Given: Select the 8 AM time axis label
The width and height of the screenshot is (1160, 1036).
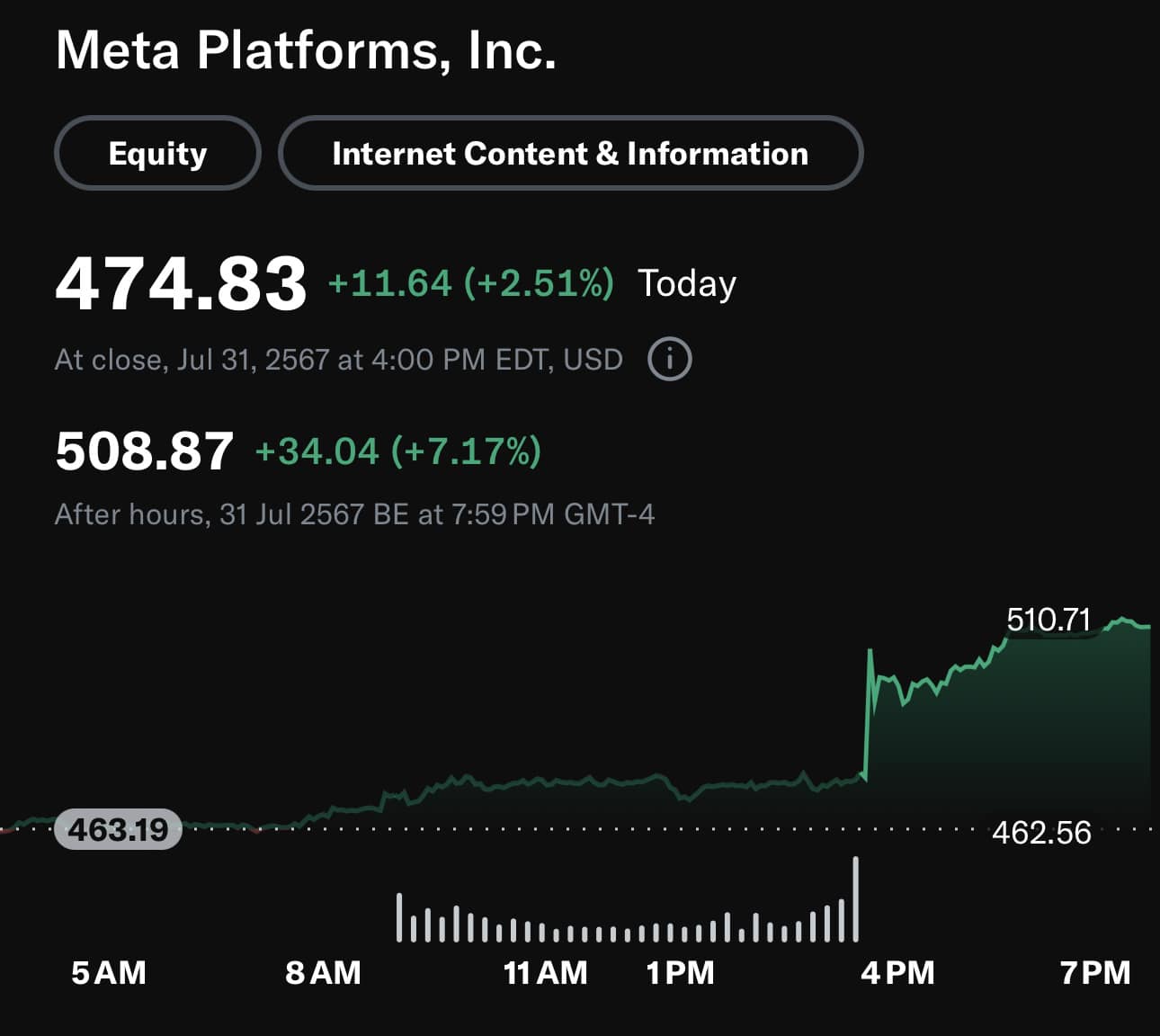Looking at the screenshot, I should pyautogui.click(x=323, y=972).
